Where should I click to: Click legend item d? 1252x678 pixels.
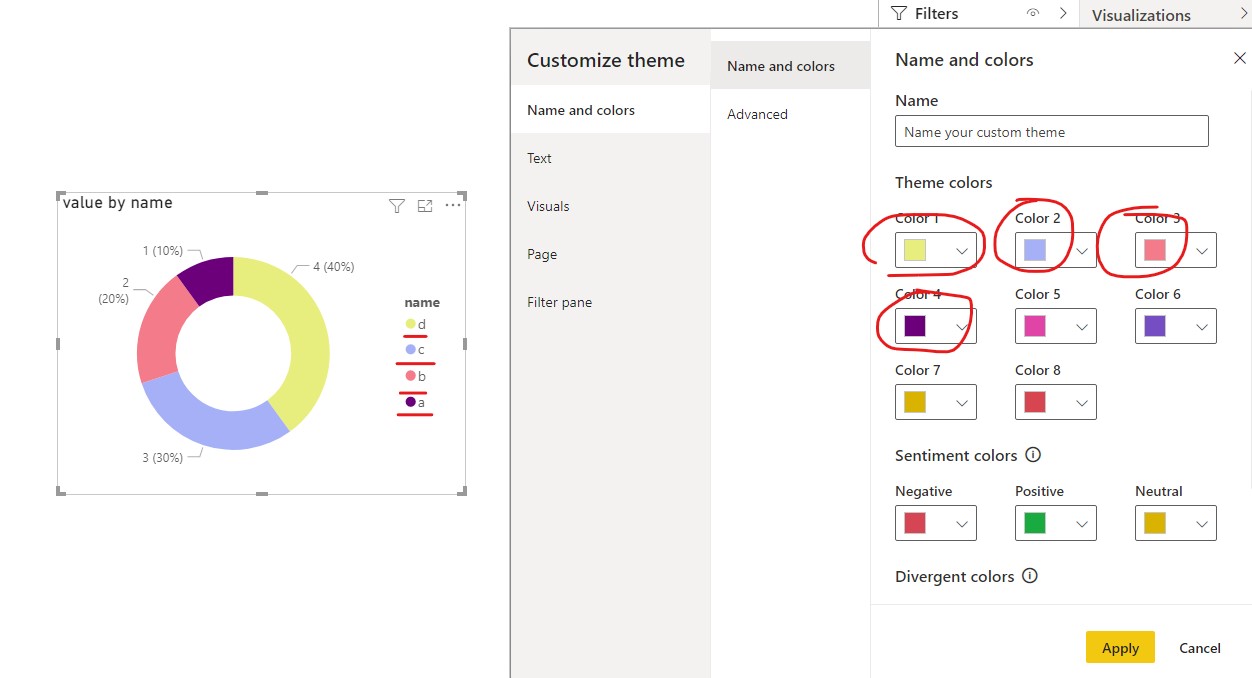[415, 324]
